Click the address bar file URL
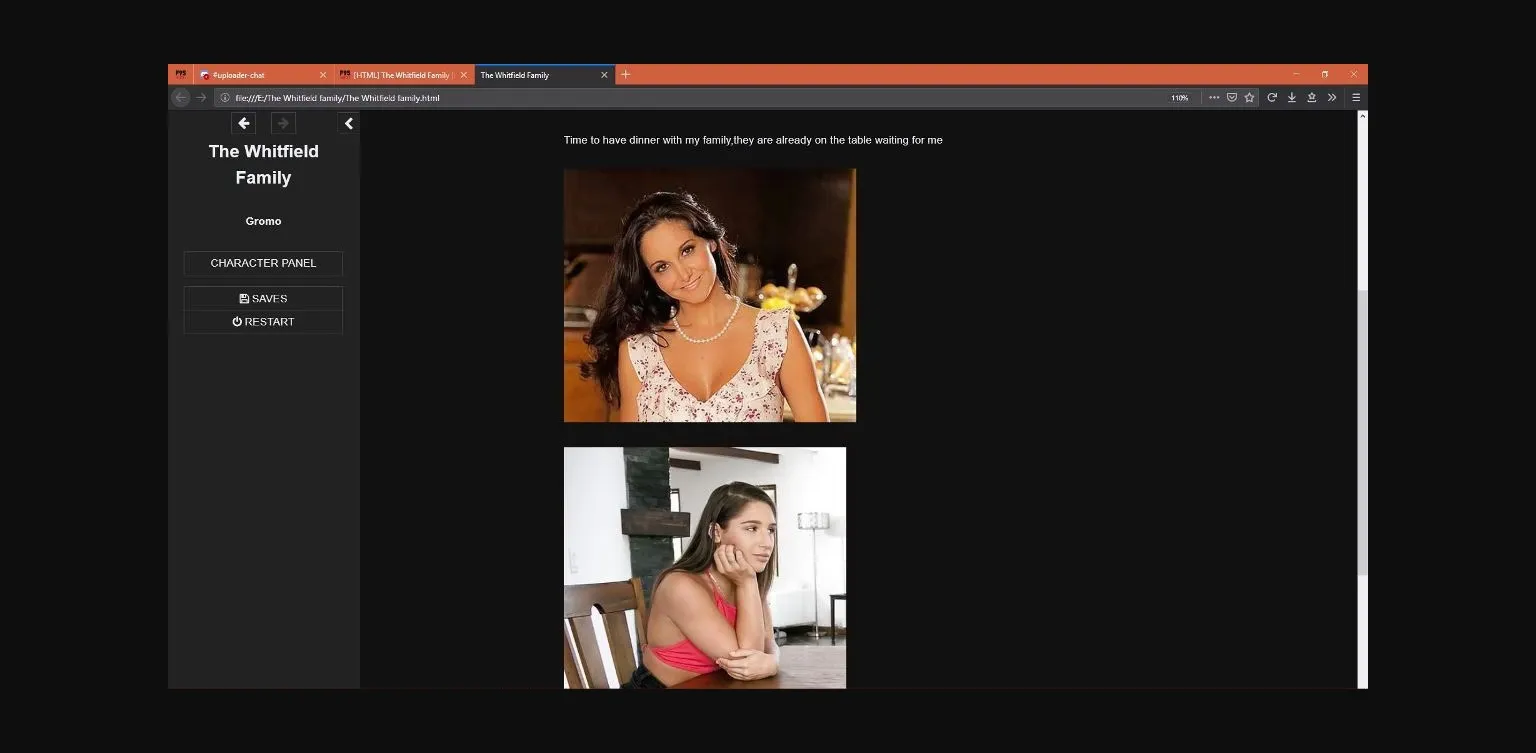The image size is (1536, 753). (340, 97)
